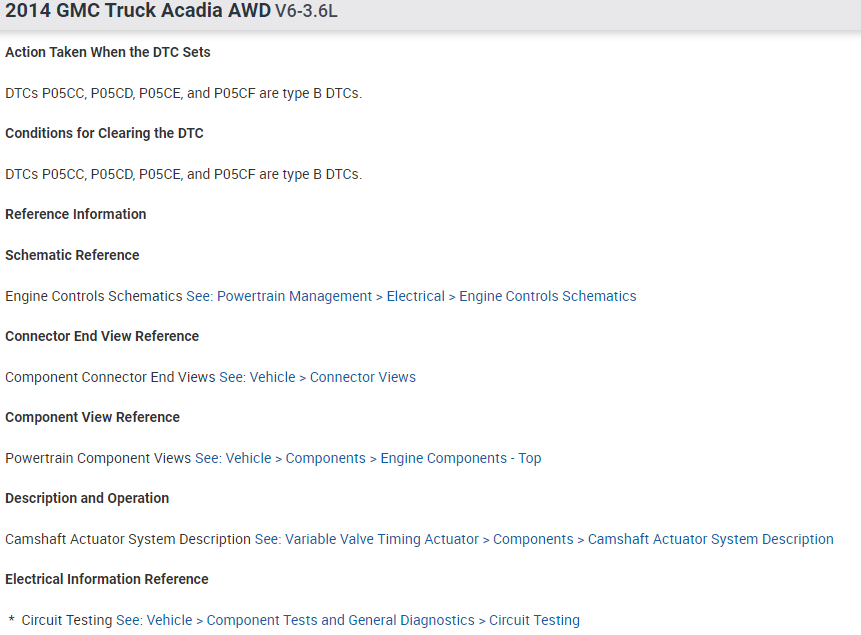Viewport: 861px width, 635px height.
Task: Open Component Tests and General Diagnostics link
Action: [340, 620]
